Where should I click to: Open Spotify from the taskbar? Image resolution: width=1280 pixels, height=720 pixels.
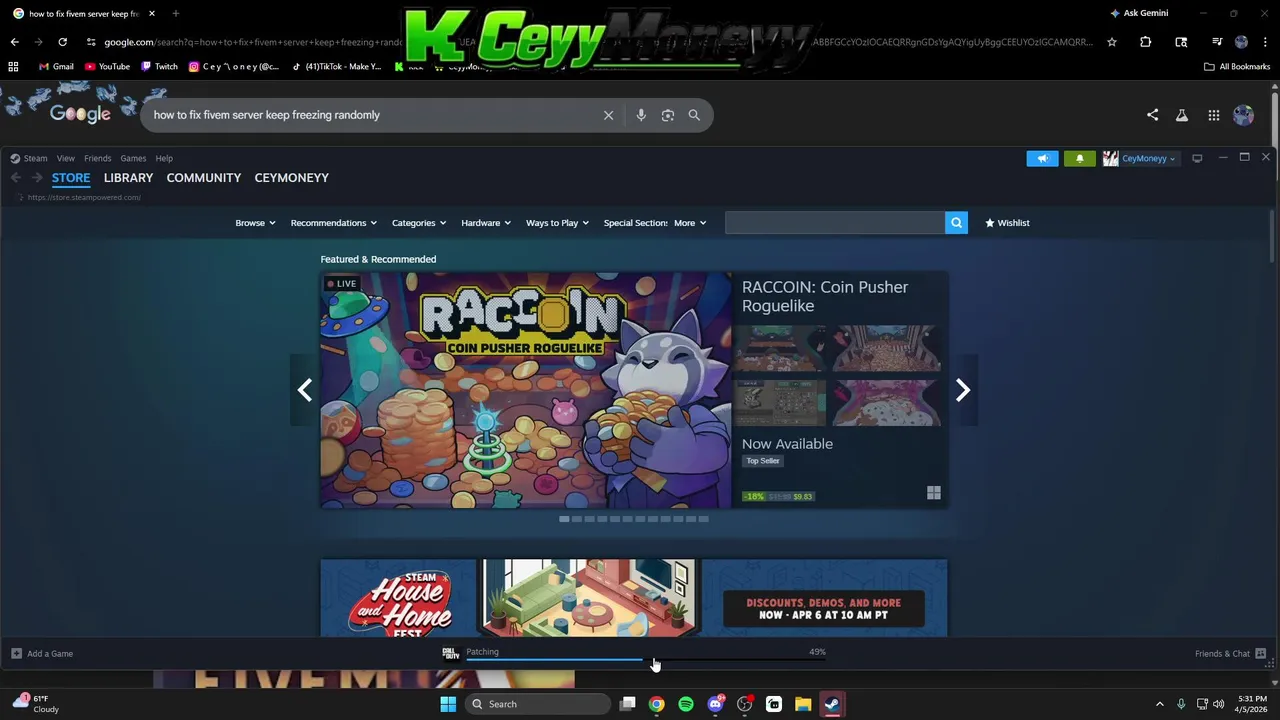click(686, 704)
